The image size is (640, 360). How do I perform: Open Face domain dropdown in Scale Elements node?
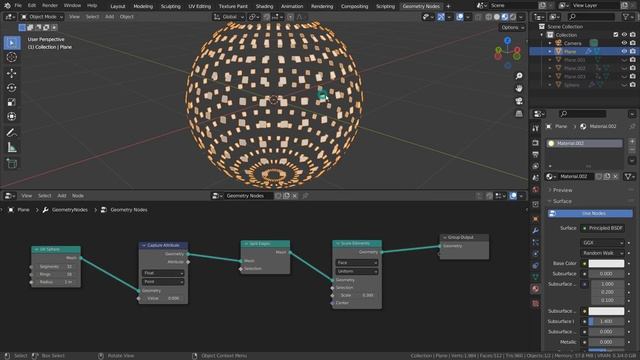point(357,263)
